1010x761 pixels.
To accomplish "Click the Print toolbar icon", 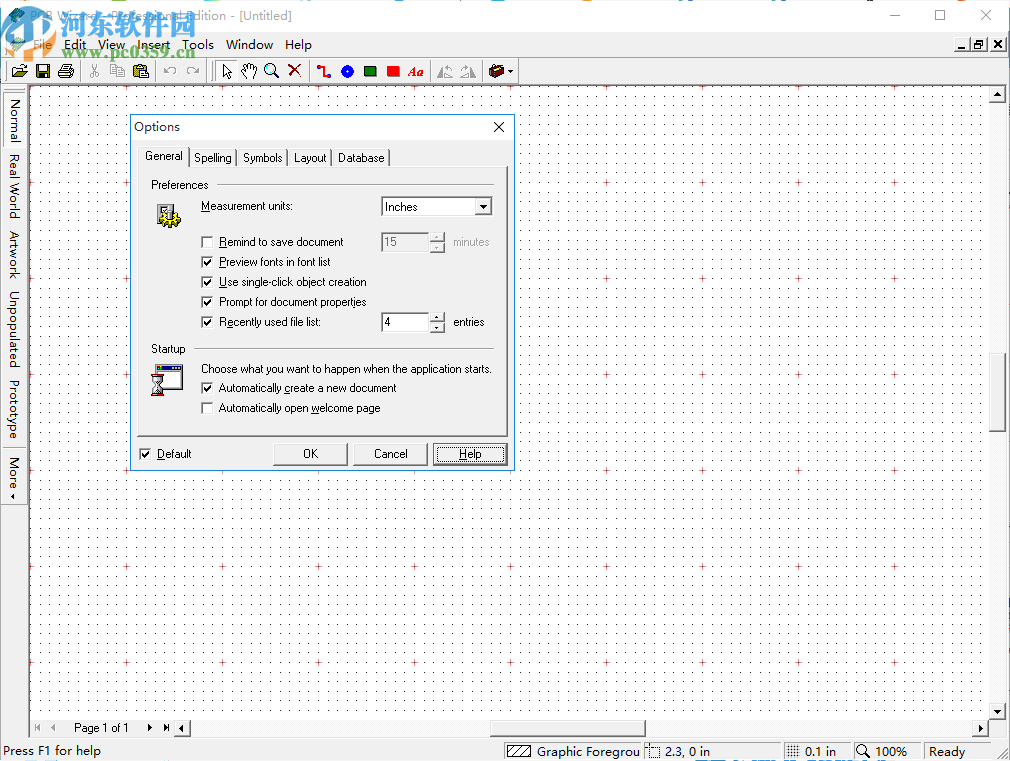I will (66, 71).
